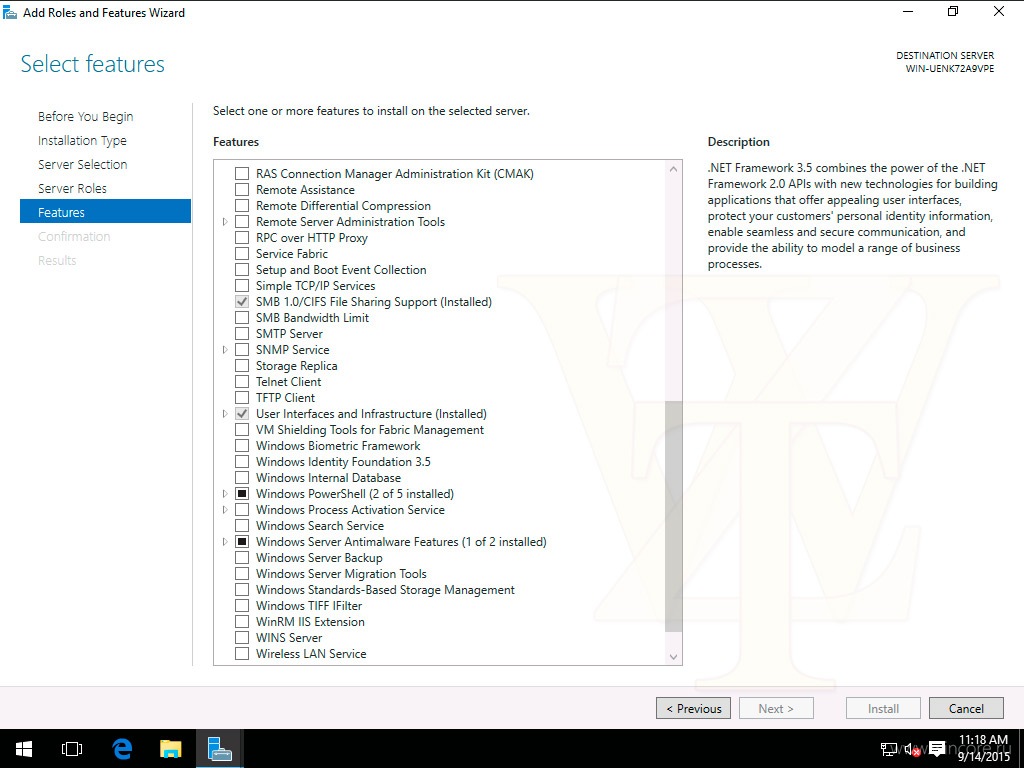
Task: Select the Windows Identity Foundation 3.5 row
Action: [344, 462]
